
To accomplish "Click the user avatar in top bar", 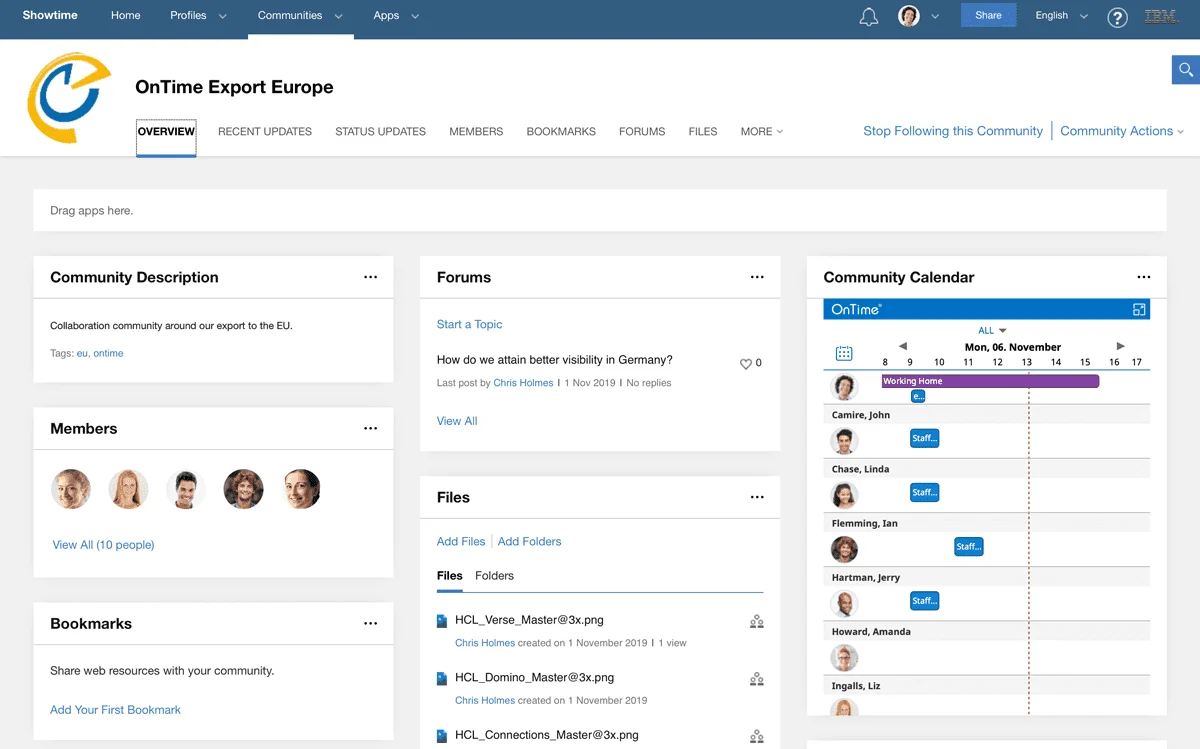I will (909, 16).
